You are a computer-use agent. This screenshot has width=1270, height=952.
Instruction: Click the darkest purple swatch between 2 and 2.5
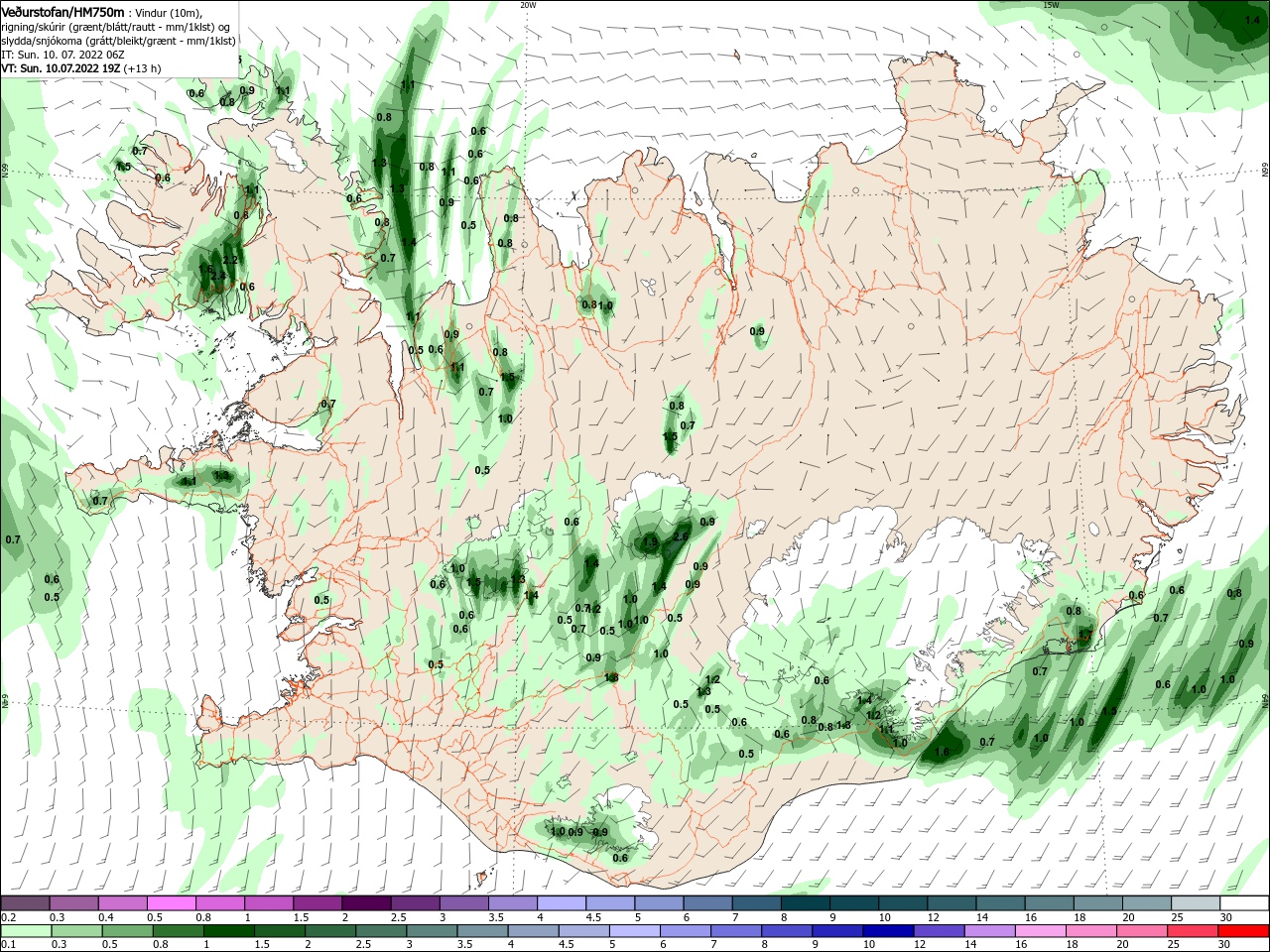(365, 903)
